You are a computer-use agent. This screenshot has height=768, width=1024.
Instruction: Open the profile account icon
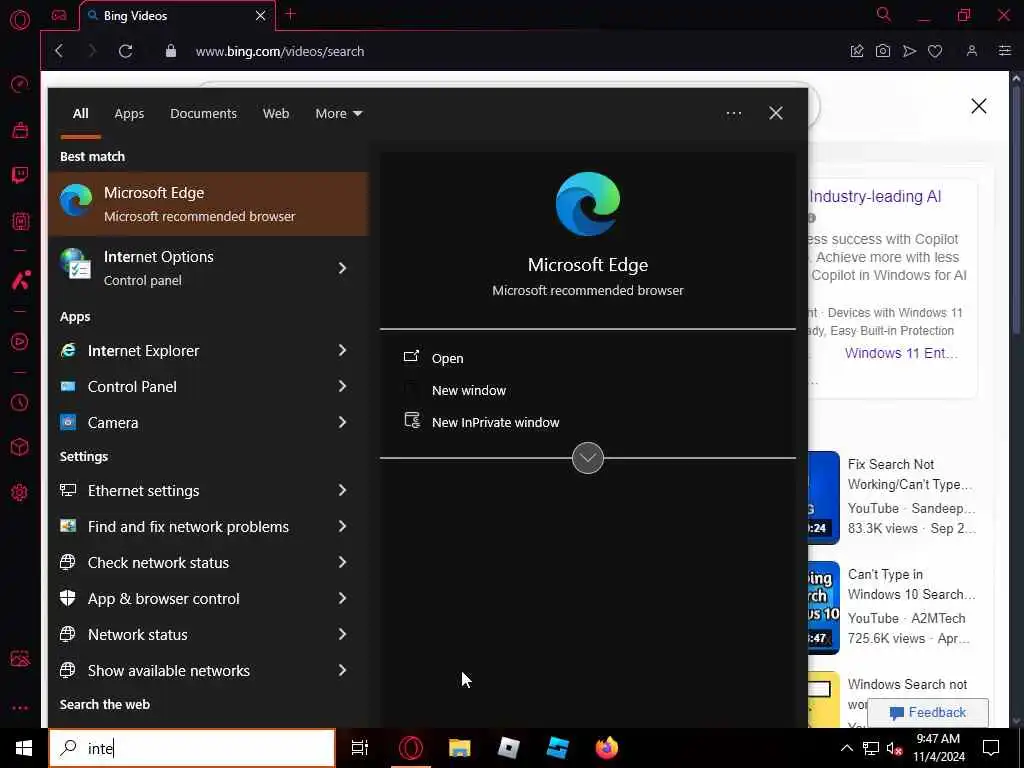coord(972,51)
